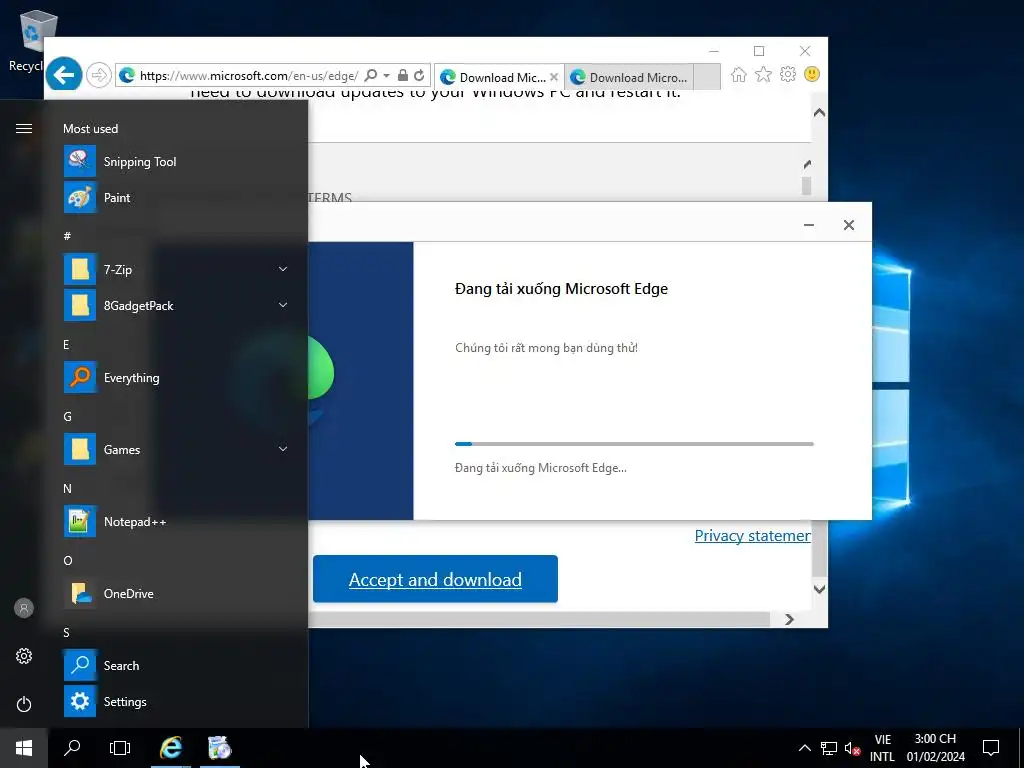Viewport: 1024px width, 768px height.
Task: Open the Action Center notifications icon
Action: tap(991, 748)
